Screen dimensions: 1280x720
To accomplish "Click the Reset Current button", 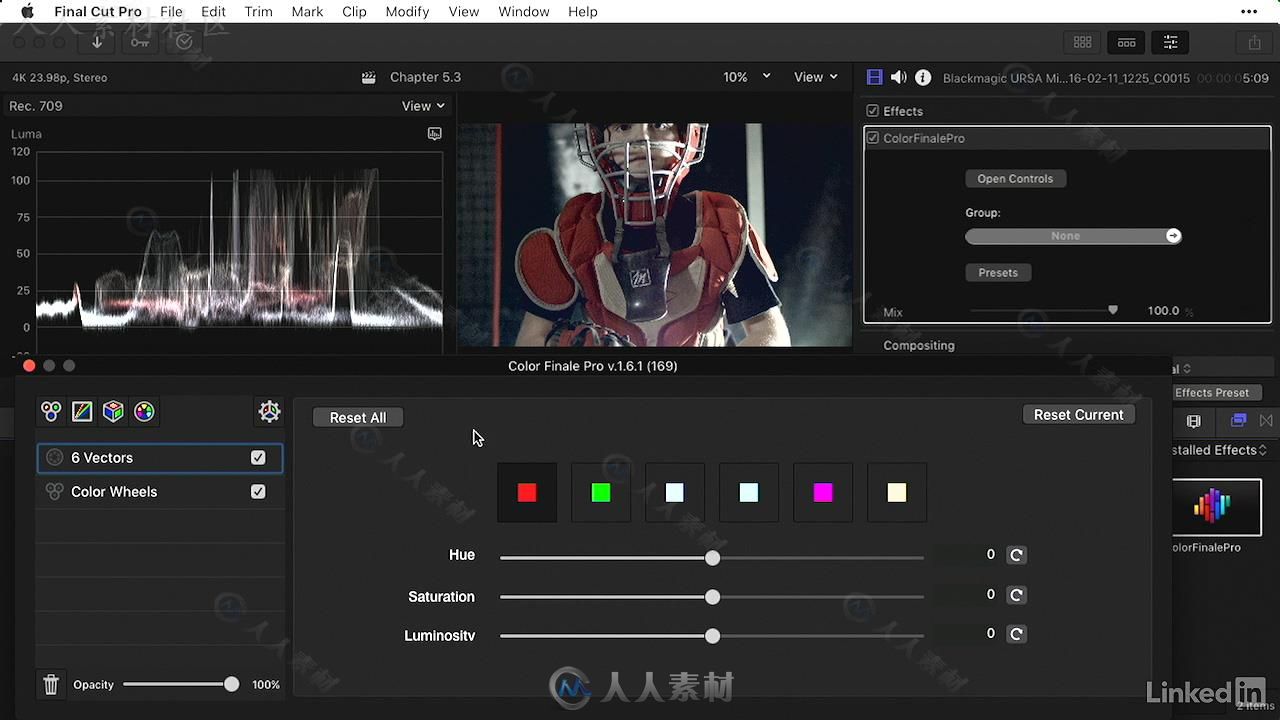I will click(x=1078, y=414).
